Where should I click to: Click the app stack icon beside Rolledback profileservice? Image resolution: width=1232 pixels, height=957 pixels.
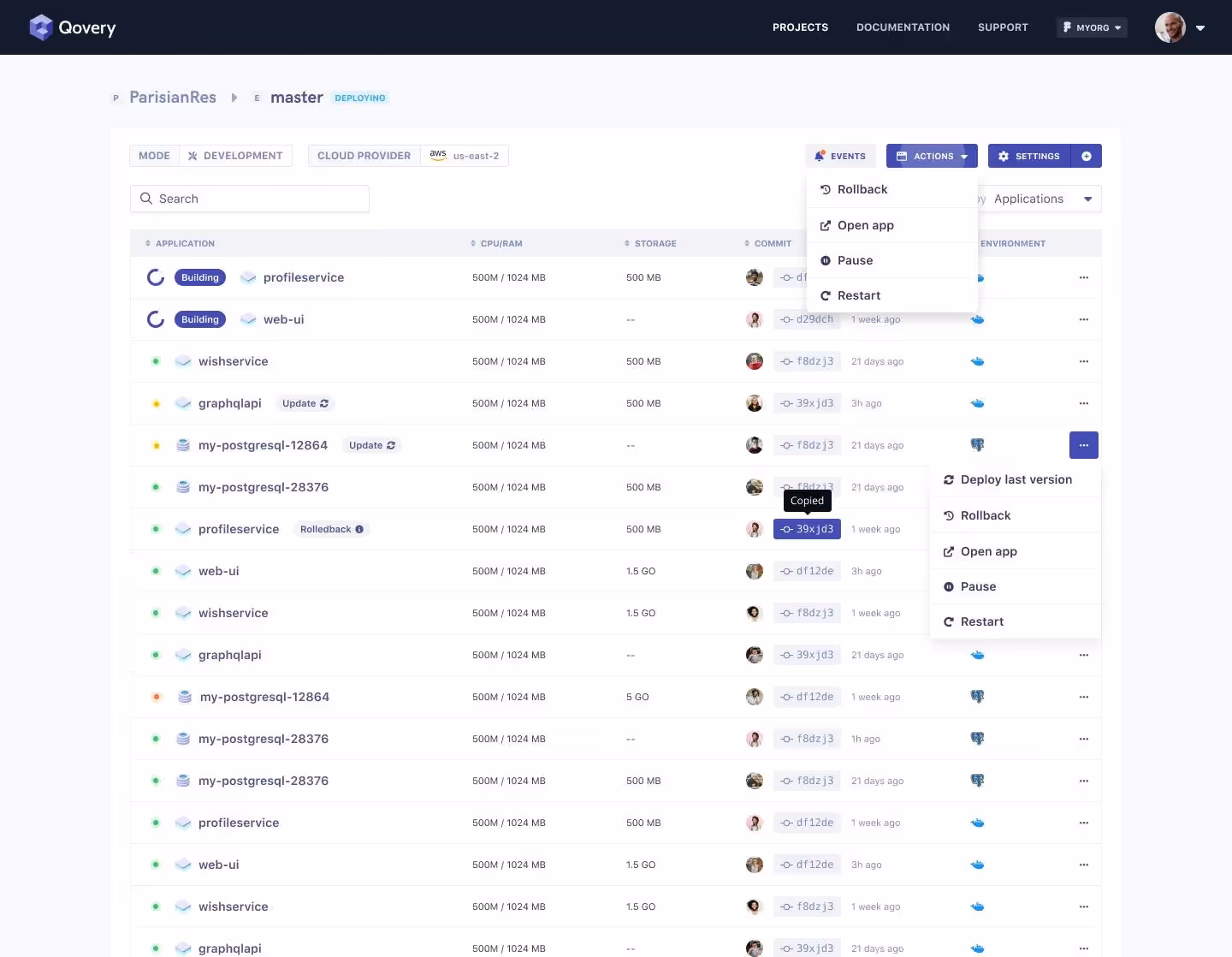click(183, 529)
